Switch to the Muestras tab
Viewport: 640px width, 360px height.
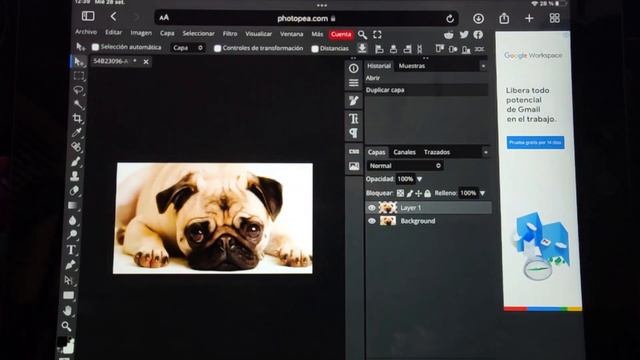point(412,66)
